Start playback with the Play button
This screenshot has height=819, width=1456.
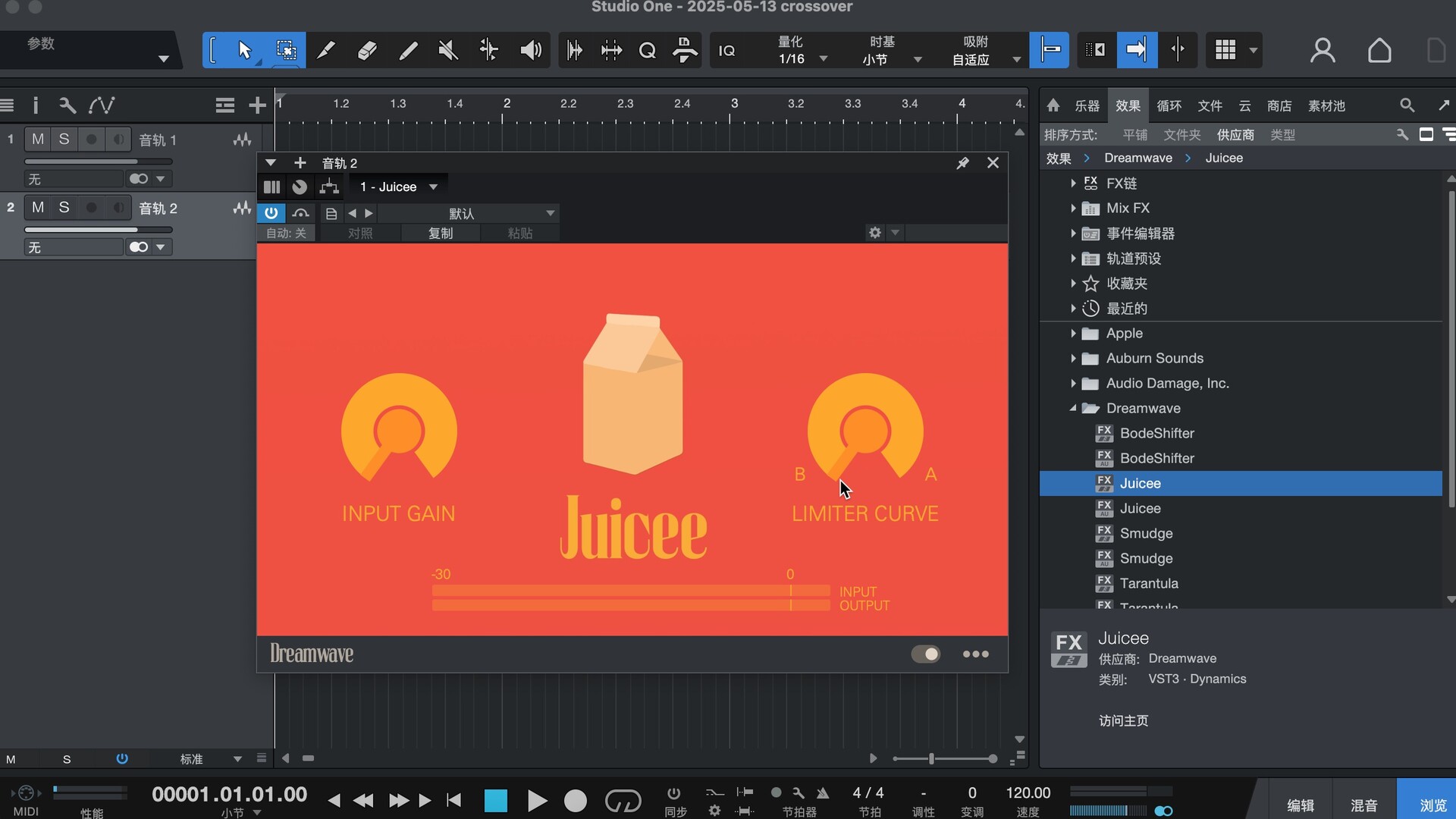tap(536, 800)
